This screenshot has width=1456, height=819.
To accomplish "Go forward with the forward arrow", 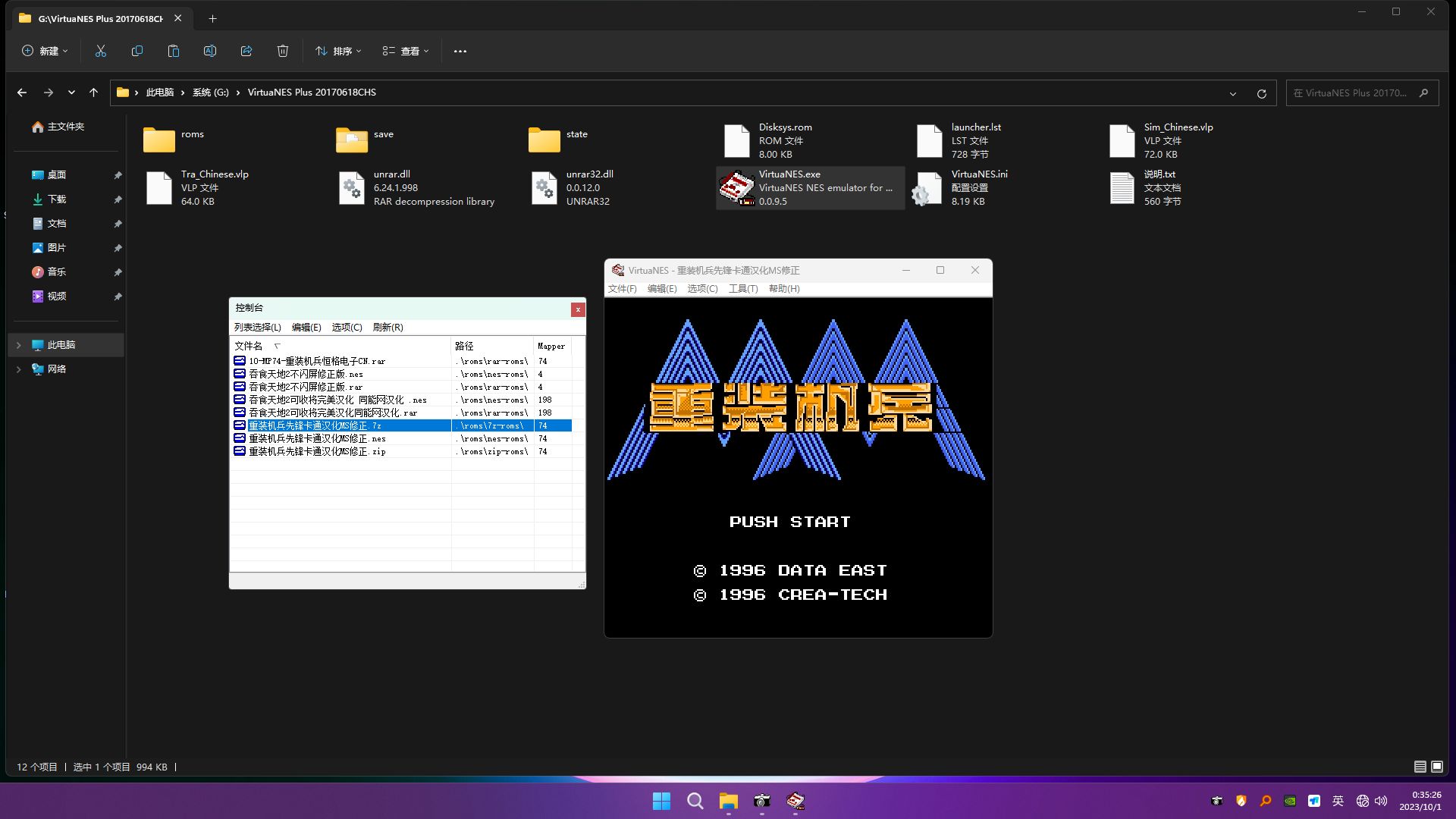I will 48,93.
